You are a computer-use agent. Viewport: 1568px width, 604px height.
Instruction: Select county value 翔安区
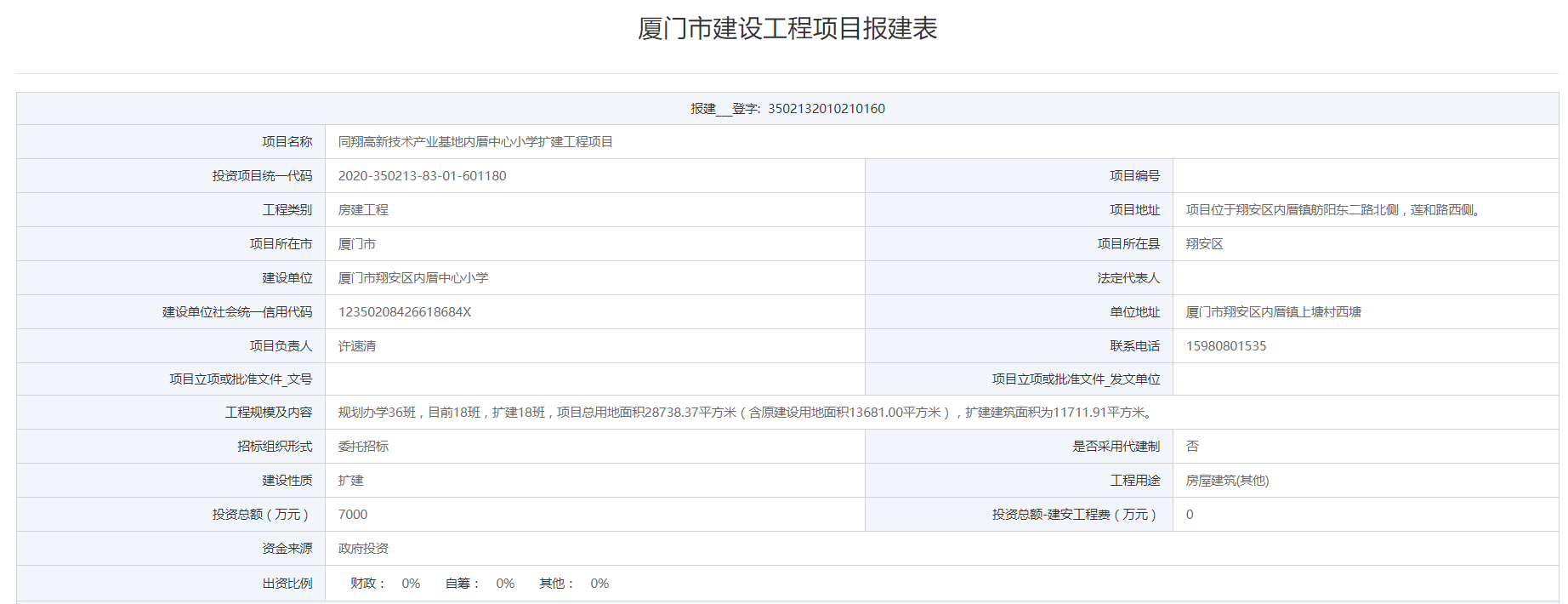pos(1205,244)
